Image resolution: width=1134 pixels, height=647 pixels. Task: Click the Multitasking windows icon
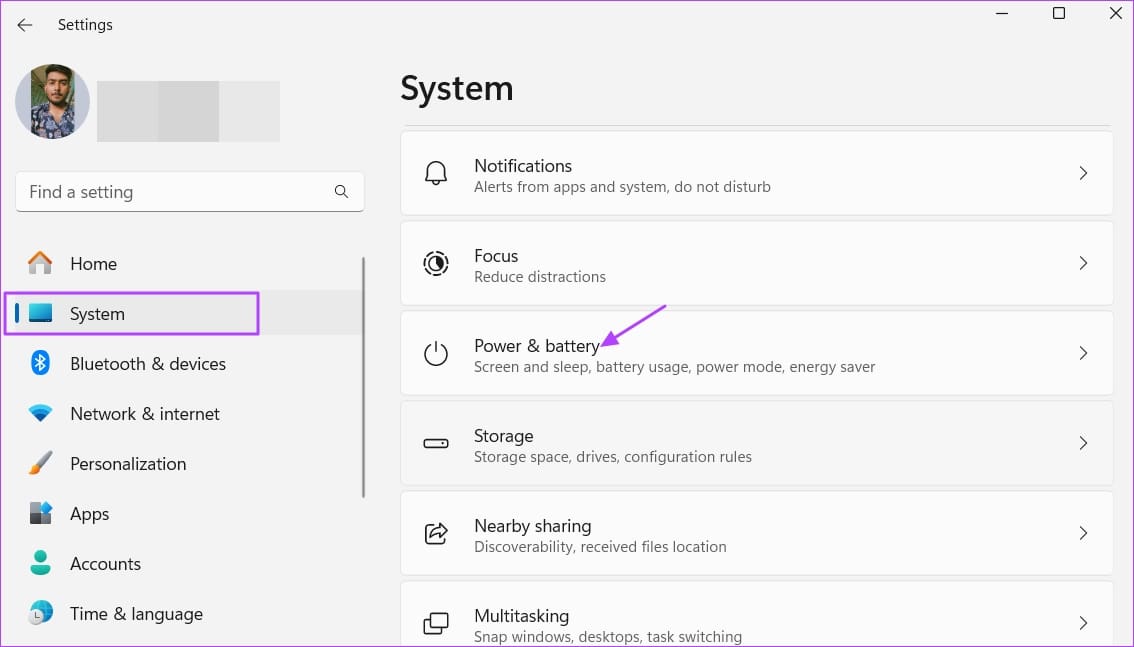point(435,622)
